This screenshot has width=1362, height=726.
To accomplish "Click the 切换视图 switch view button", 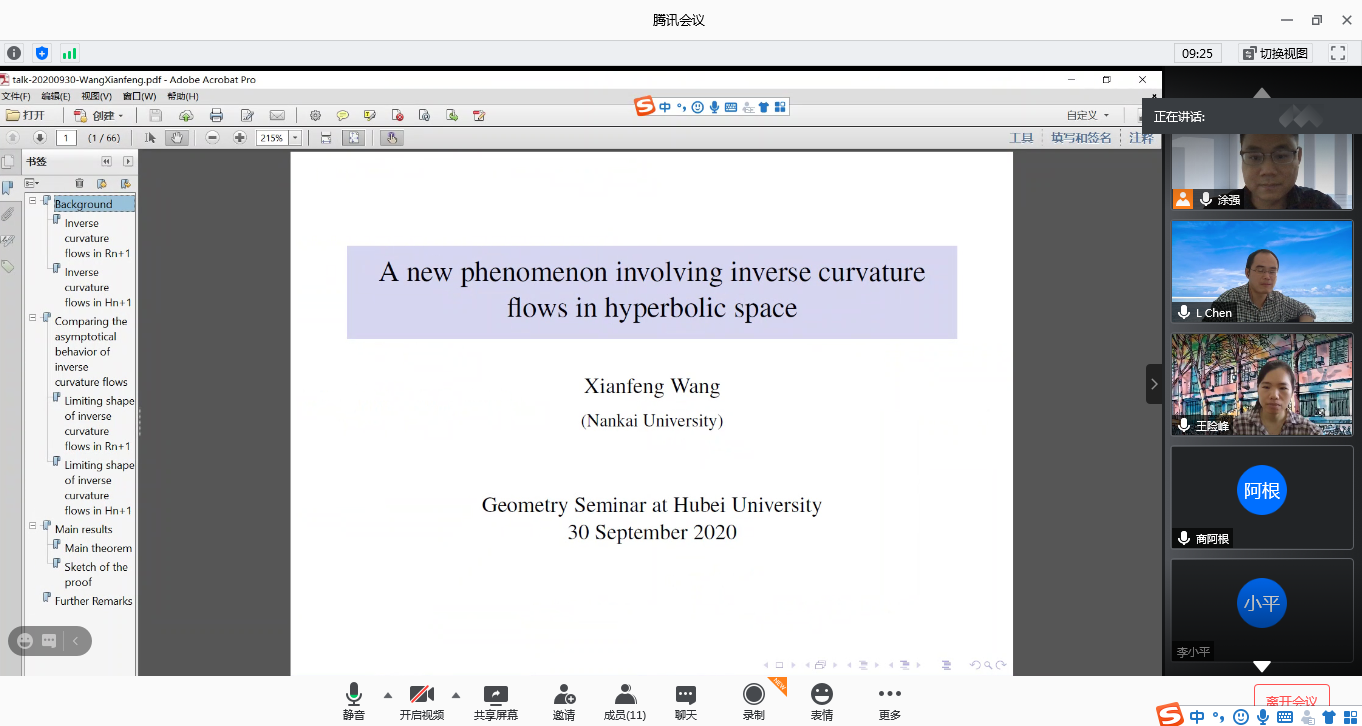I will (1275, 53).
